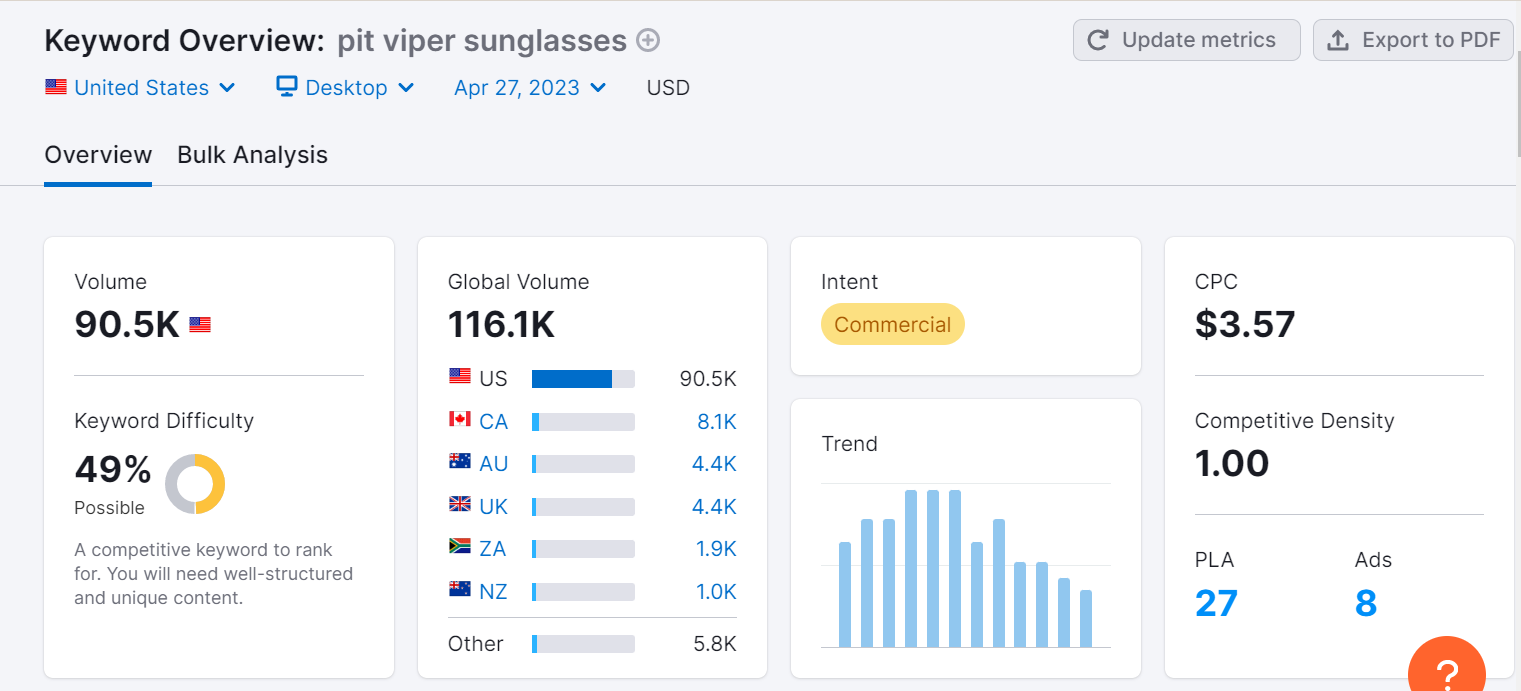
Task: Open the United States country dropdown
Action: click(x=141, y=88)
